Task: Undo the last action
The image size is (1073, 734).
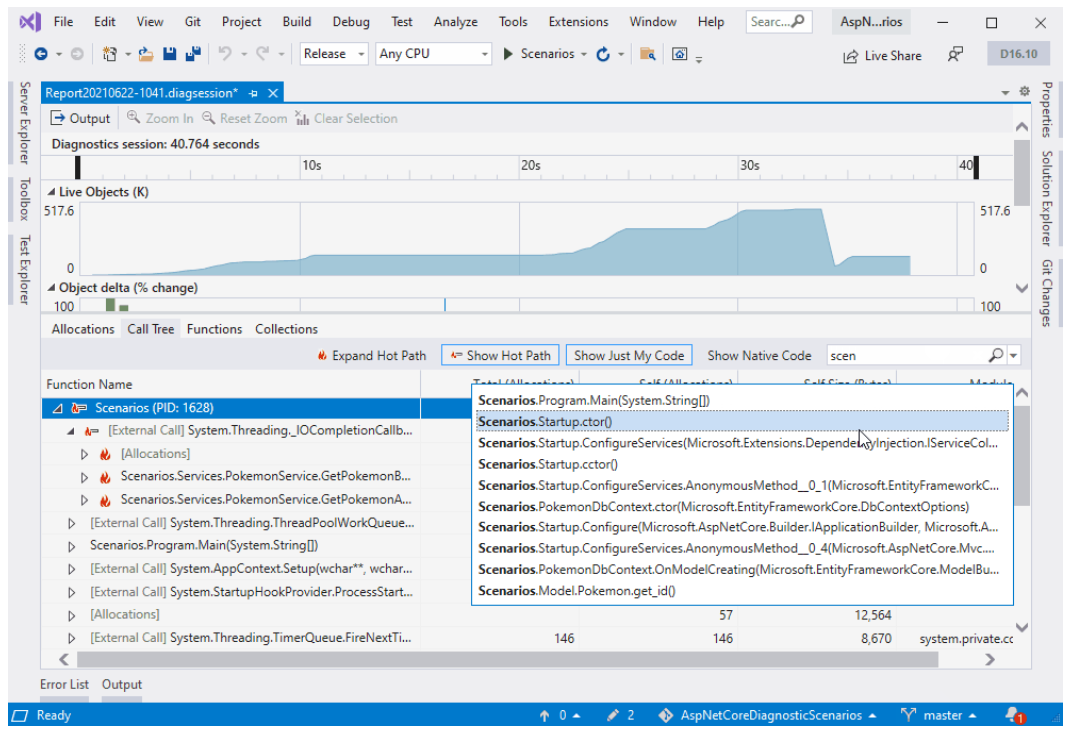Action: click(224, 54)
